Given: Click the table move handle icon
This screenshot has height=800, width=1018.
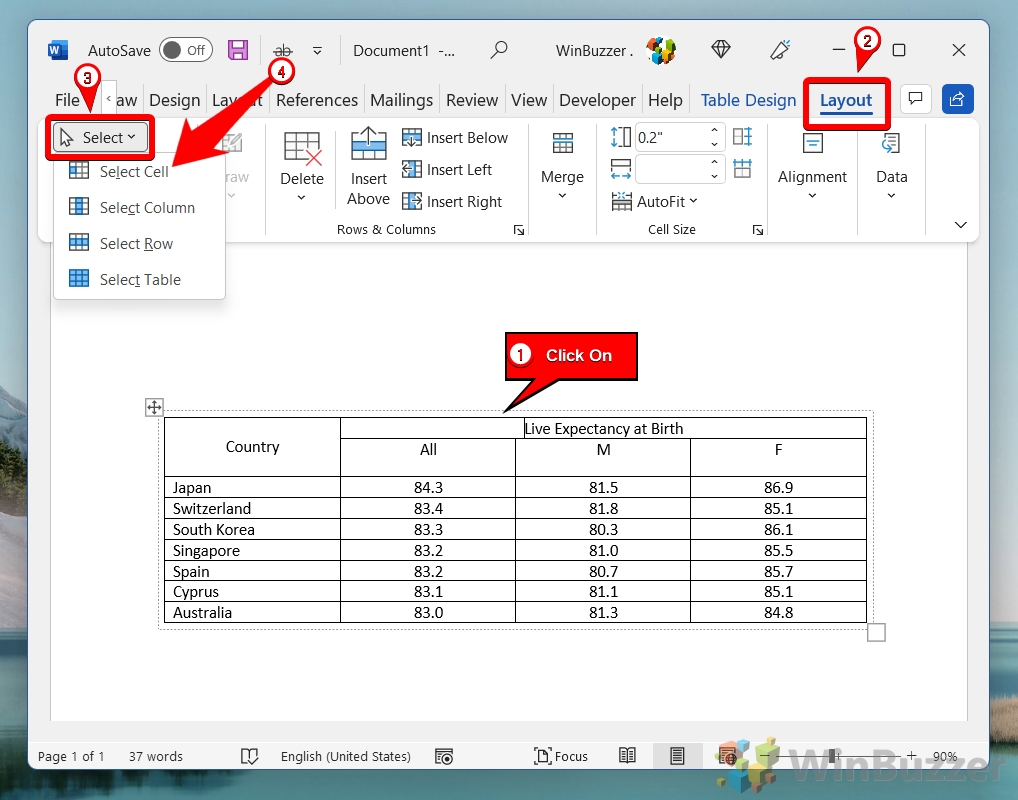Looking at the screenshot, I should tap(154, 407).
